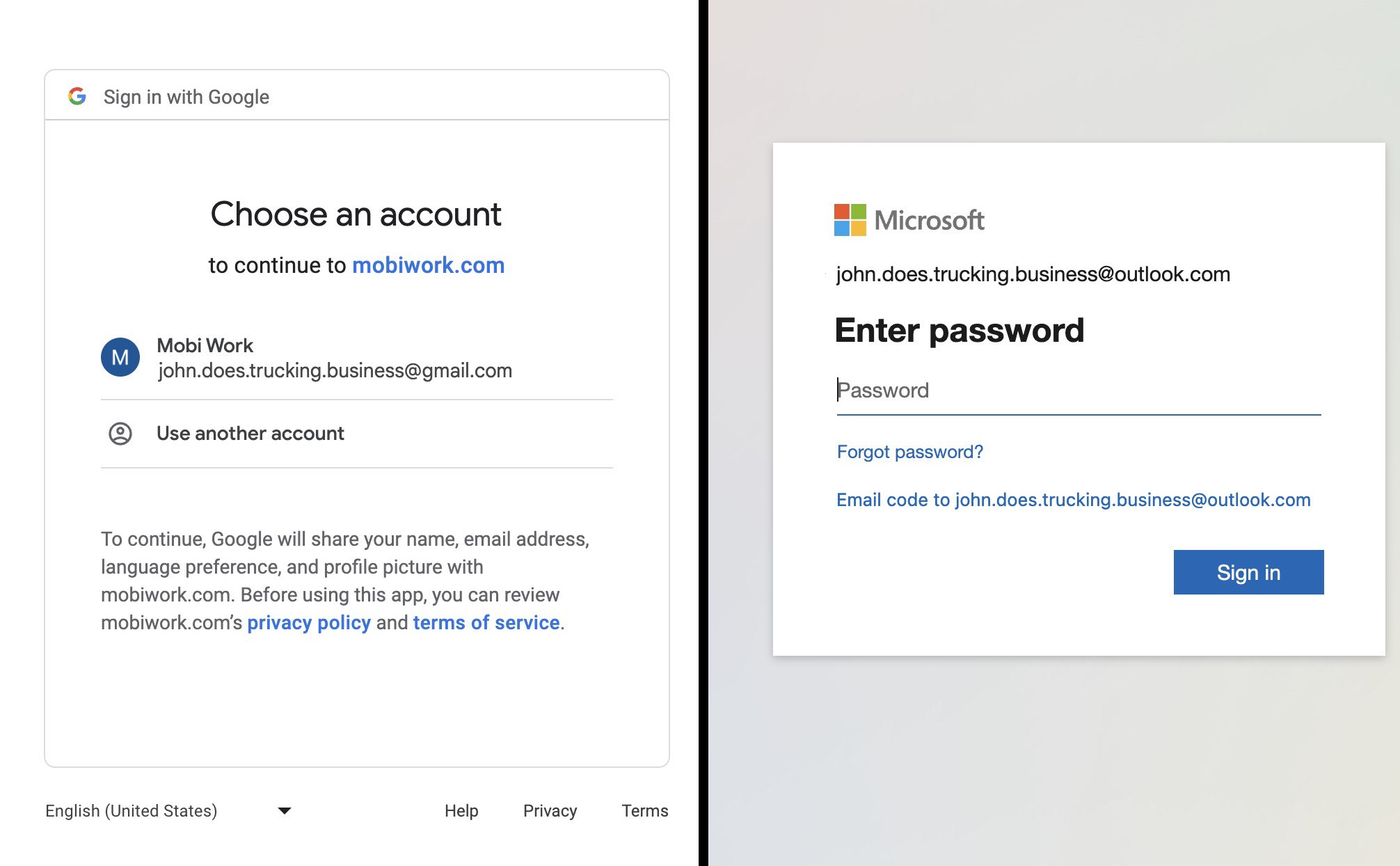
Task: Focus the Password input field
Action: coord(1078,391)
